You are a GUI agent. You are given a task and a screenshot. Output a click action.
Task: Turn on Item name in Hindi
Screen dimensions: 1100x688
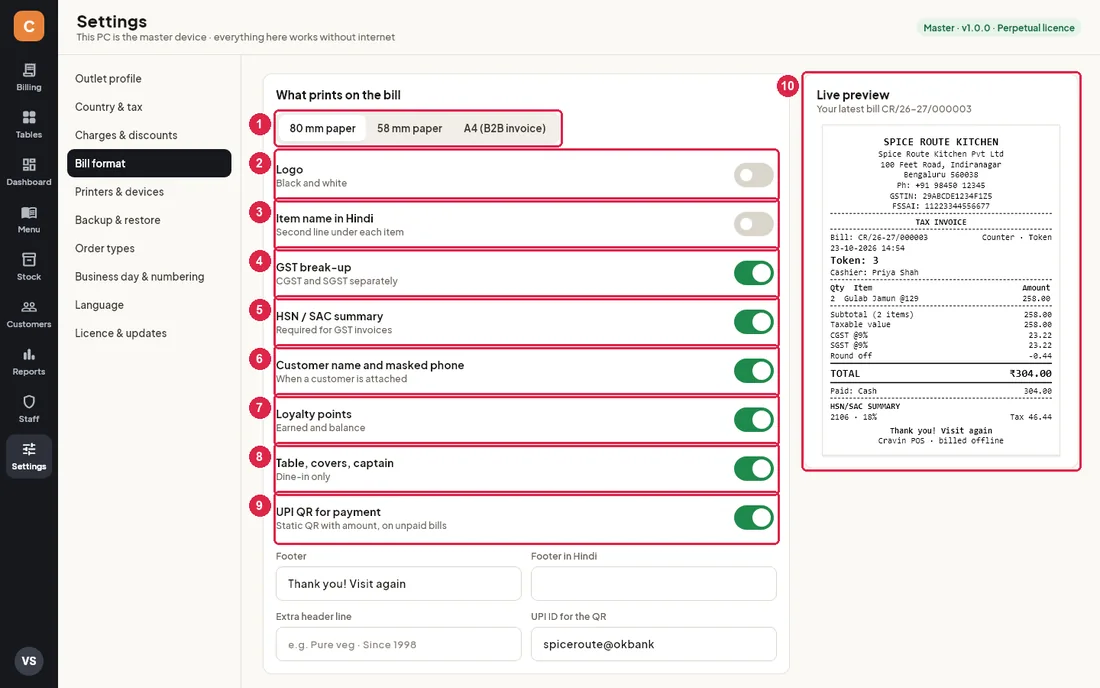(x=753, y=224)
